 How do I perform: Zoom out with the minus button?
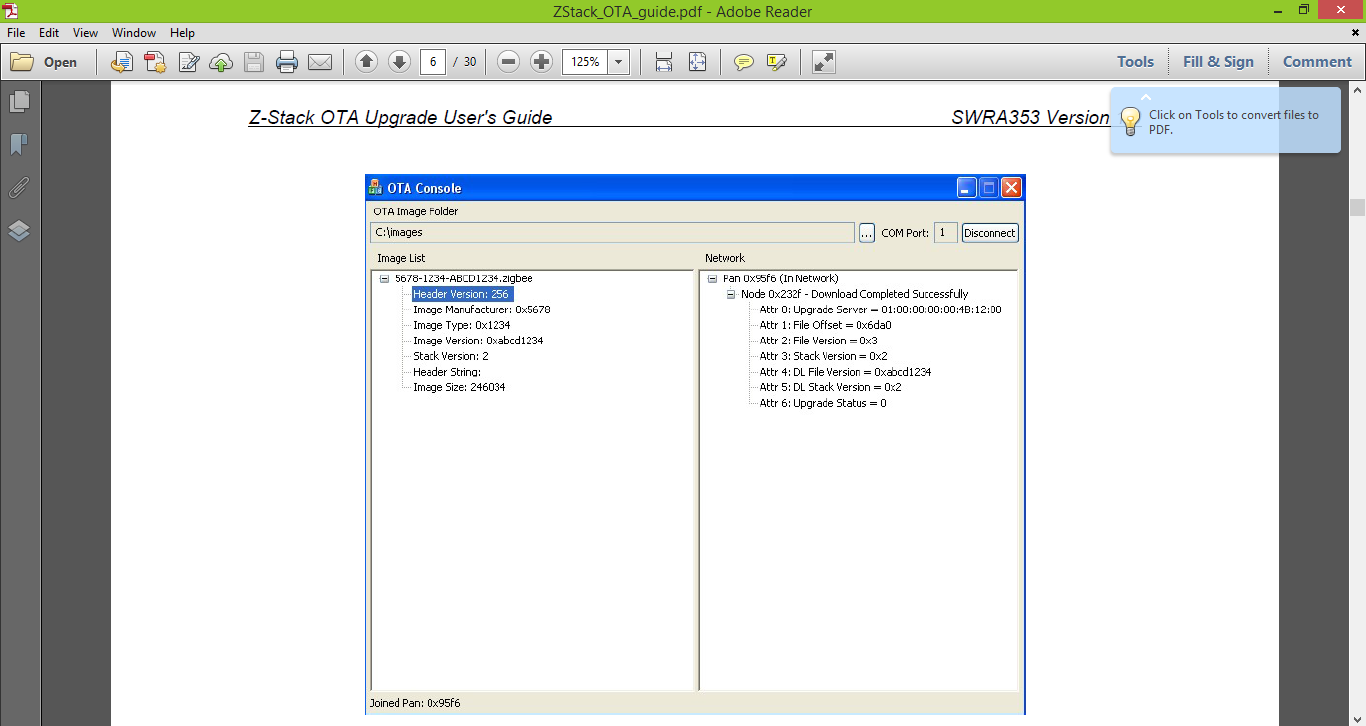(508, 62)
